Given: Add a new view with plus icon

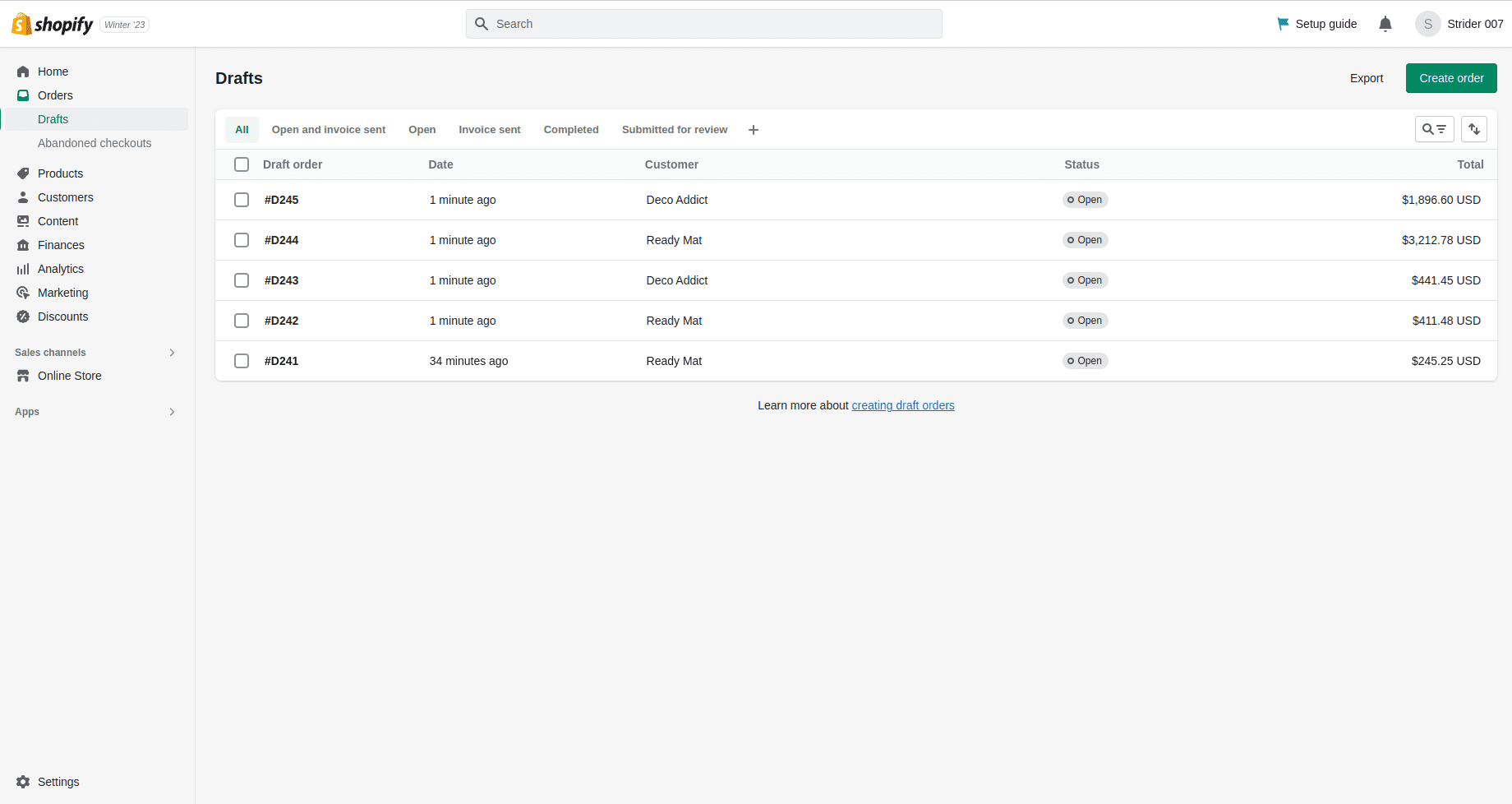Looking at the screenshot, I should 754,130.
